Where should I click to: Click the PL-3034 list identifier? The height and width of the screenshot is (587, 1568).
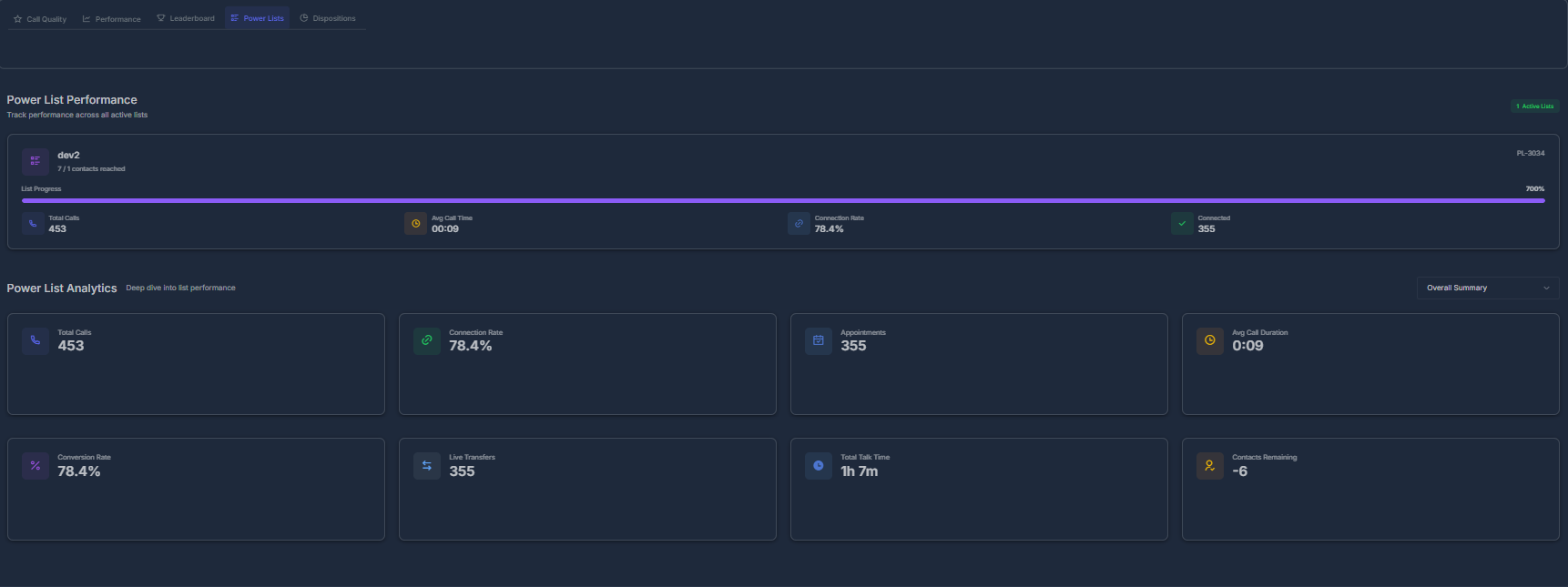pyautogui.click(x=1532, y=153)
